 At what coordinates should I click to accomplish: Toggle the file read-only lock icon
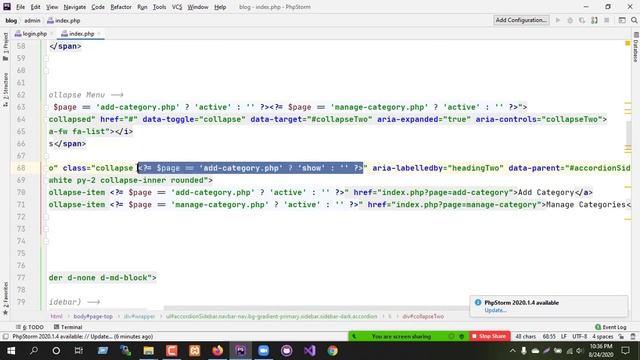(621, 337)
